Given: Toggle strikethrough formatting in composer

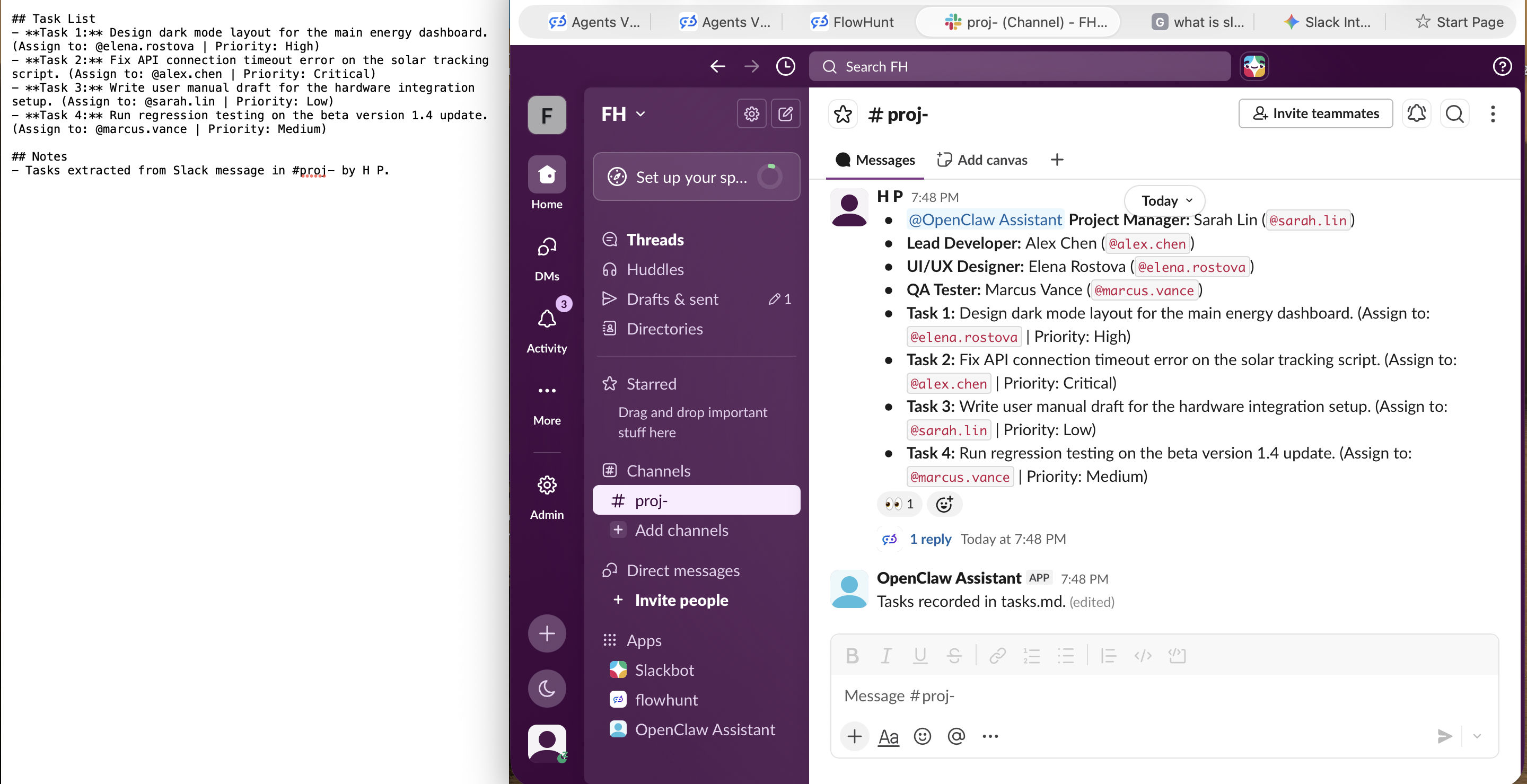Looking at the screenshot, I should 954,655.
